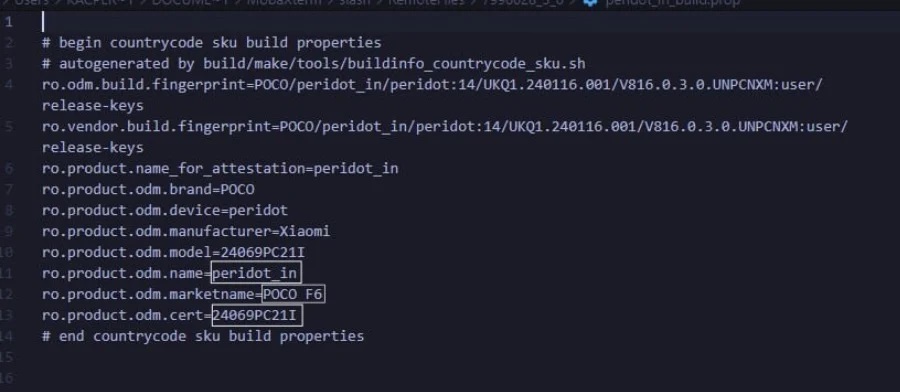Select line number 11 in the gutter
This screenshot has width=900, height=392.
point(8,273)
